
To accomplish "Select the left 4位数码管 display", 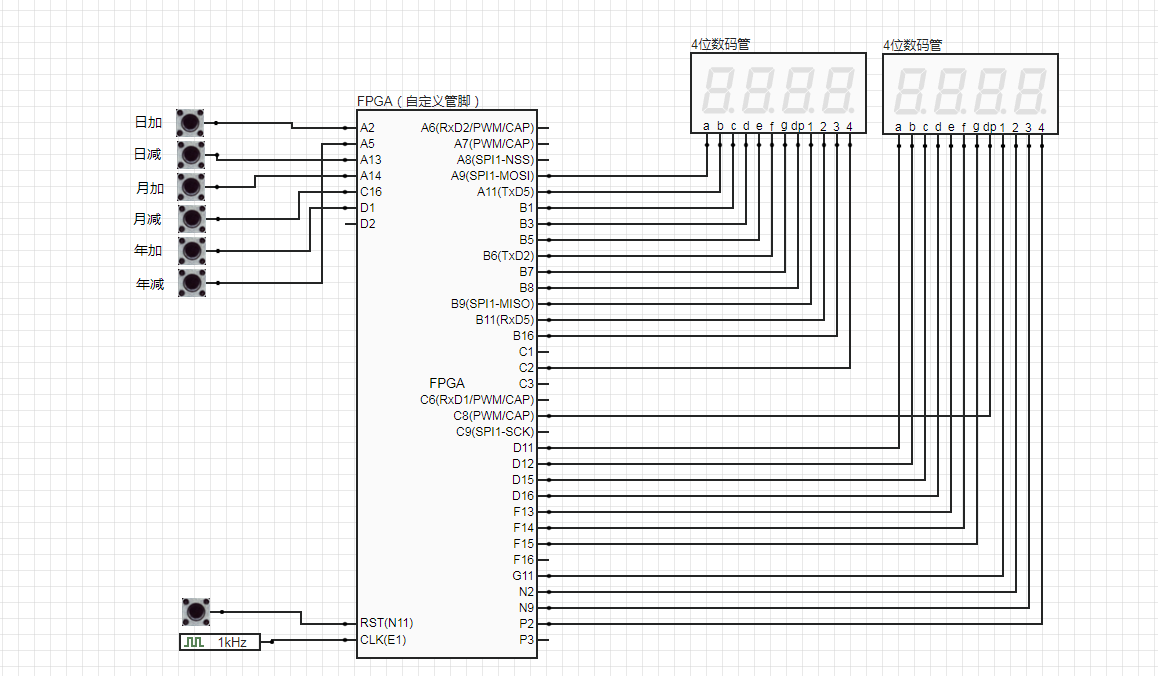I will pos(778,93).
